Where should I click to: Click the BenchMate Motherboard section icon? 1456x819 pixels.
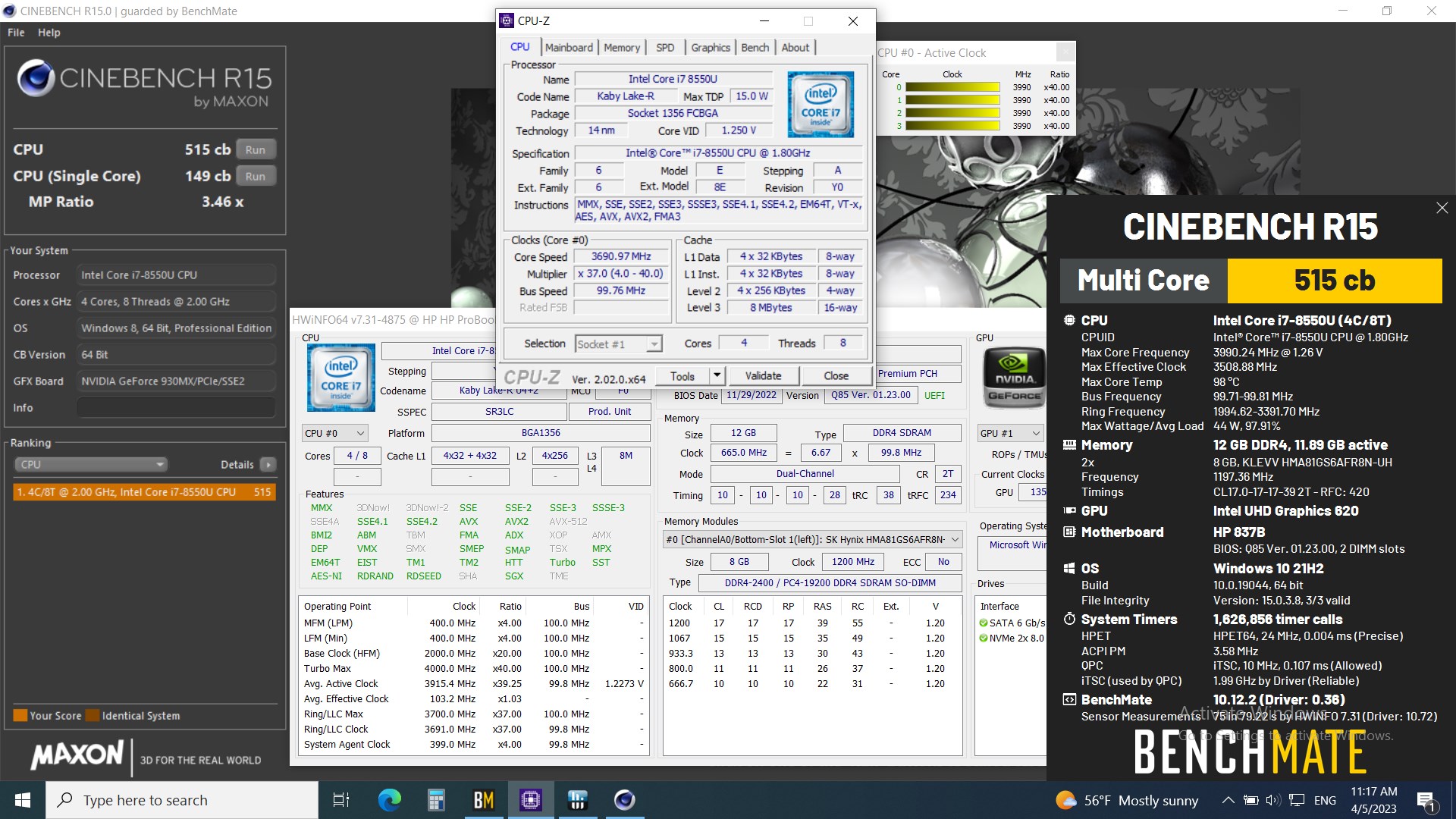coord(1069,532)
